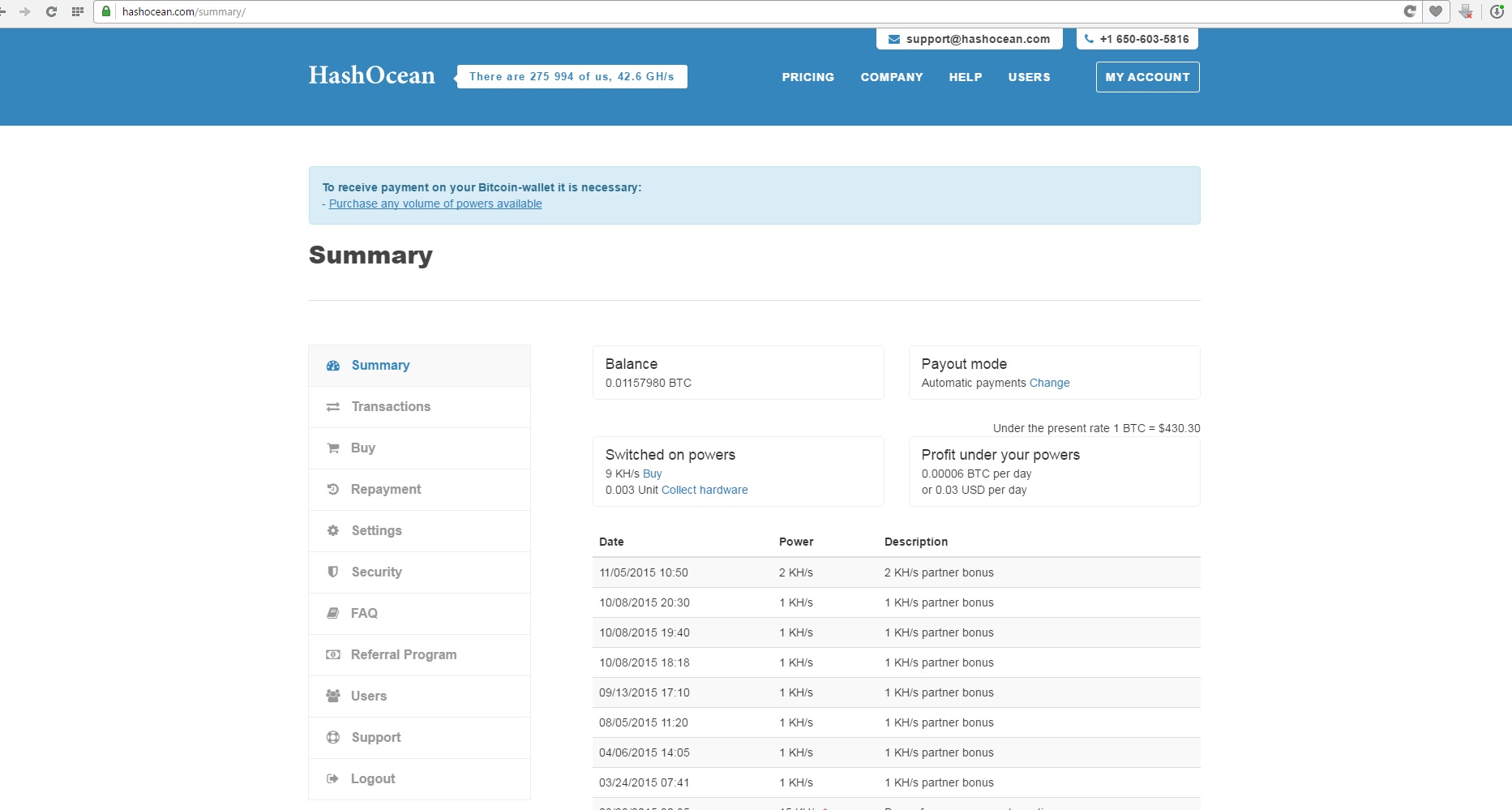
Task: Click the Settings gear icon in sidebar
Action: 332,531
